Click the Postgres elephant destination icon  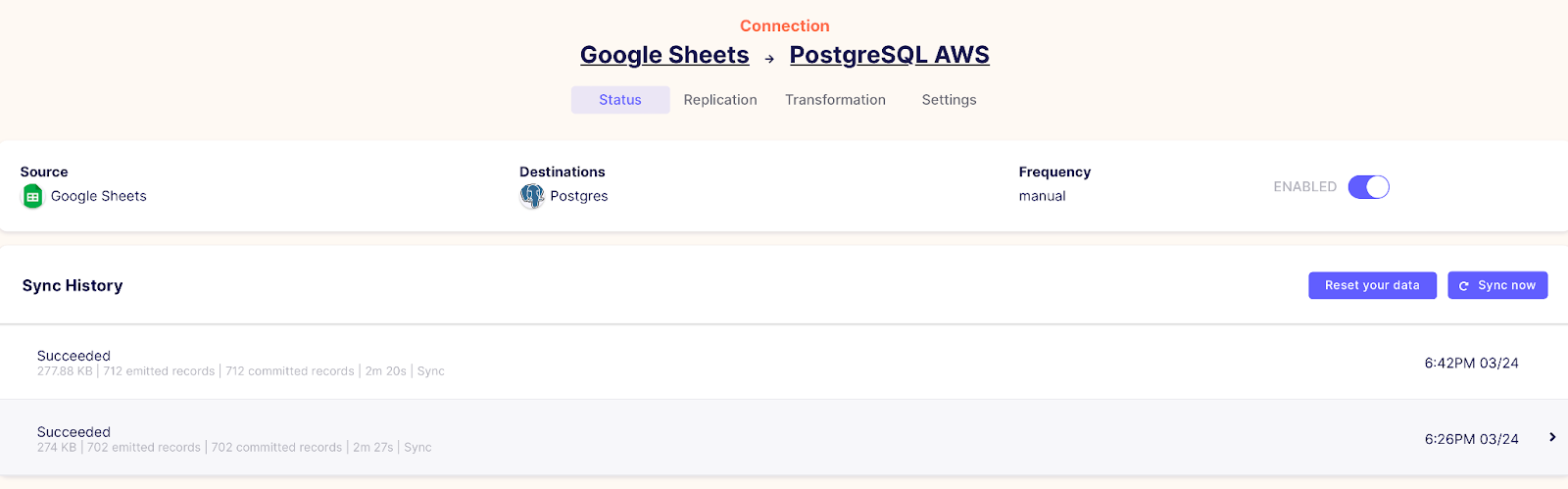click(531, 196)
